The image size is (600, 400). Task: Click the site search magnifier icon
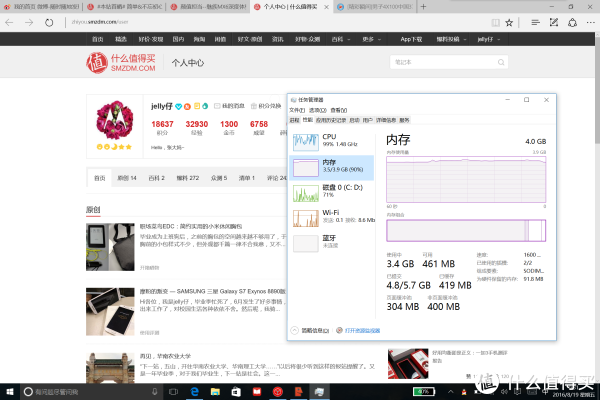click(x=501, y=62)
